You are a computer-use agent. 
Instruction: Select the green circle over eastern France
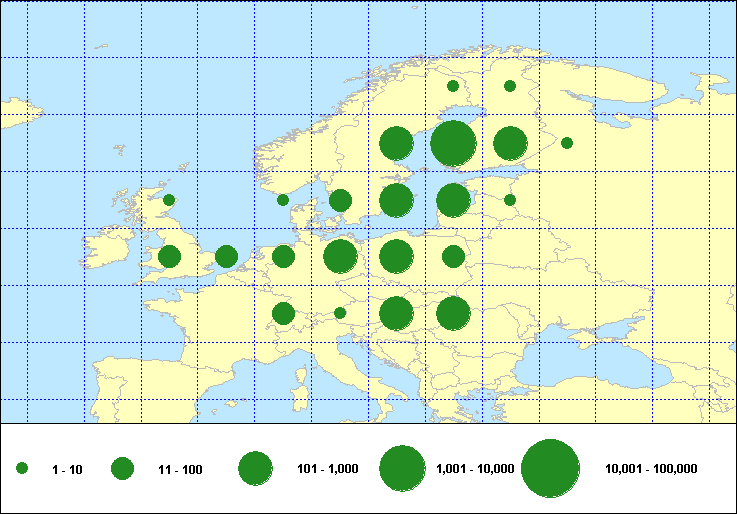click(283, 313)
